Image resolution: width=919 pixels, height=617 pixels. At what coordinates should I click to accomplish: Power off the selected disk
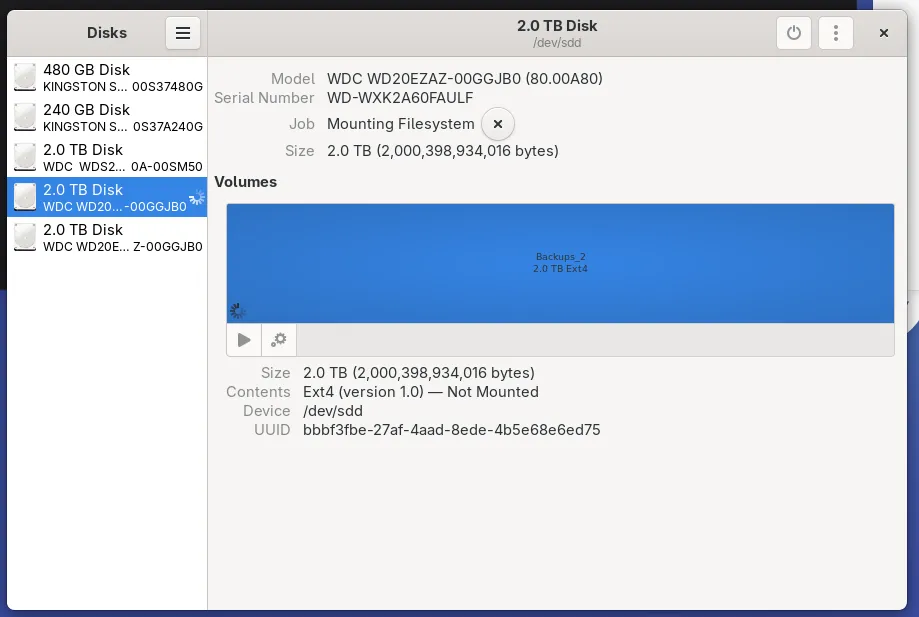794,33
